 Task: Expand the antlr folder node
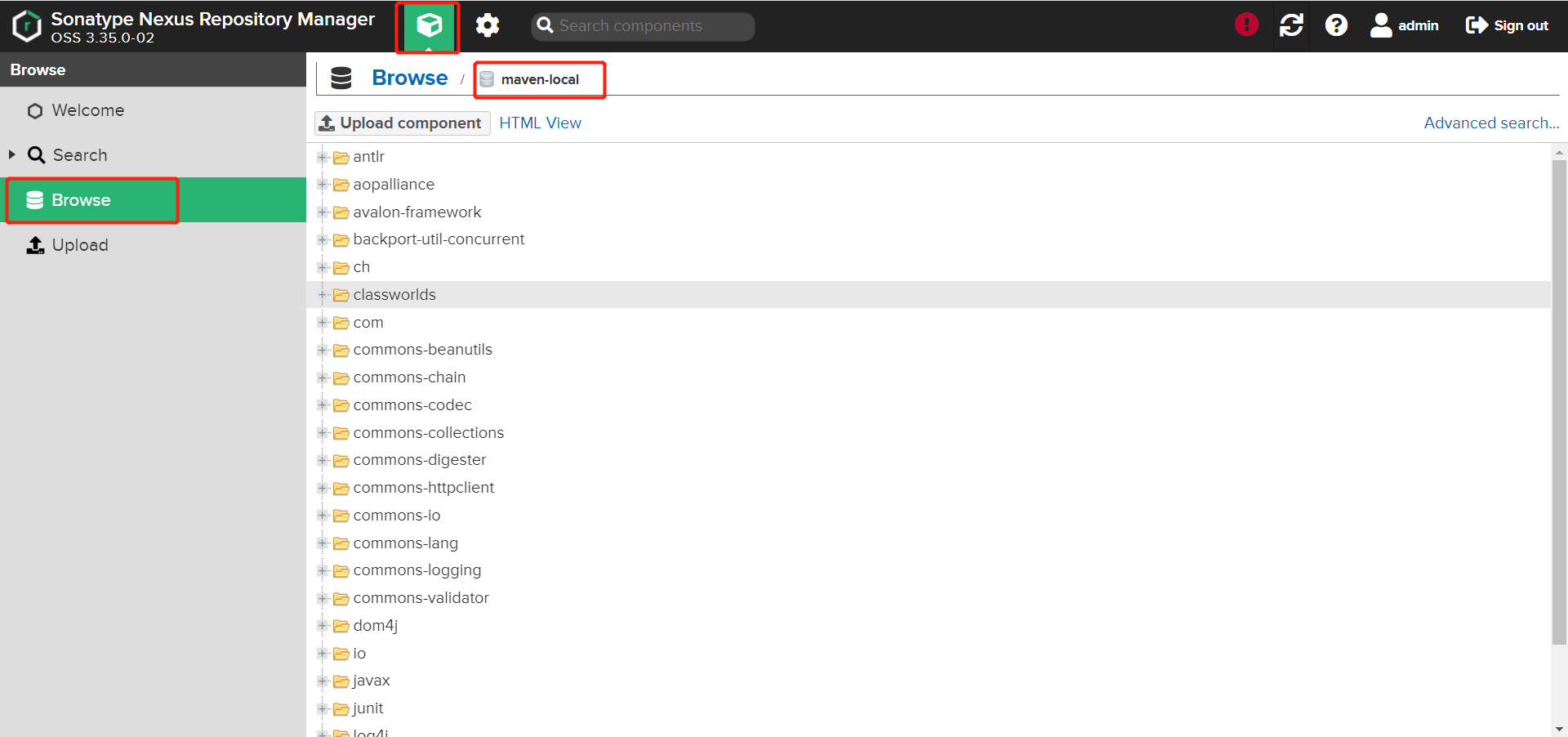[x=323, y=157]
